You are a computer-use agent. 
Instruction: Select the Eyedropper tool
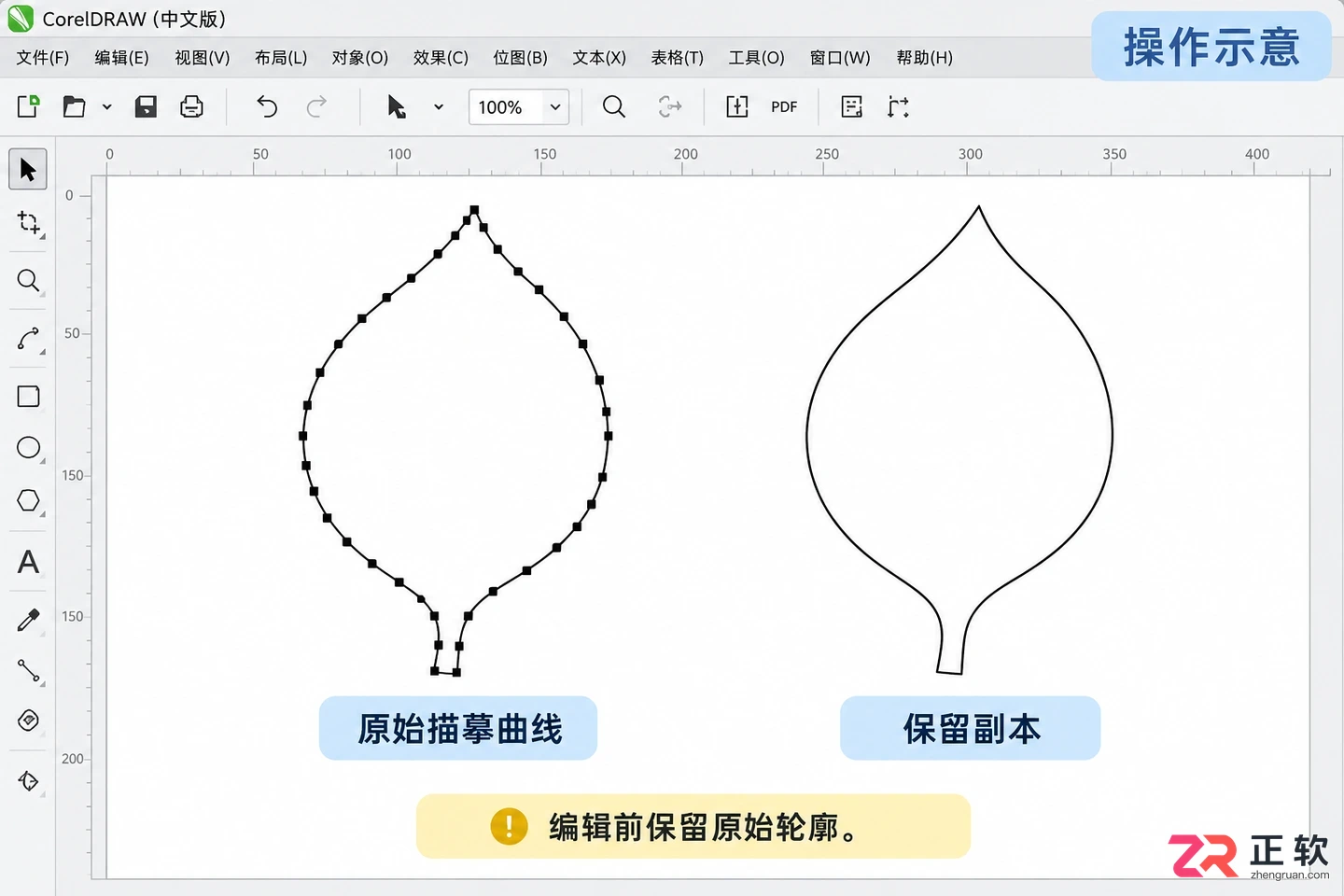point(29,620)
